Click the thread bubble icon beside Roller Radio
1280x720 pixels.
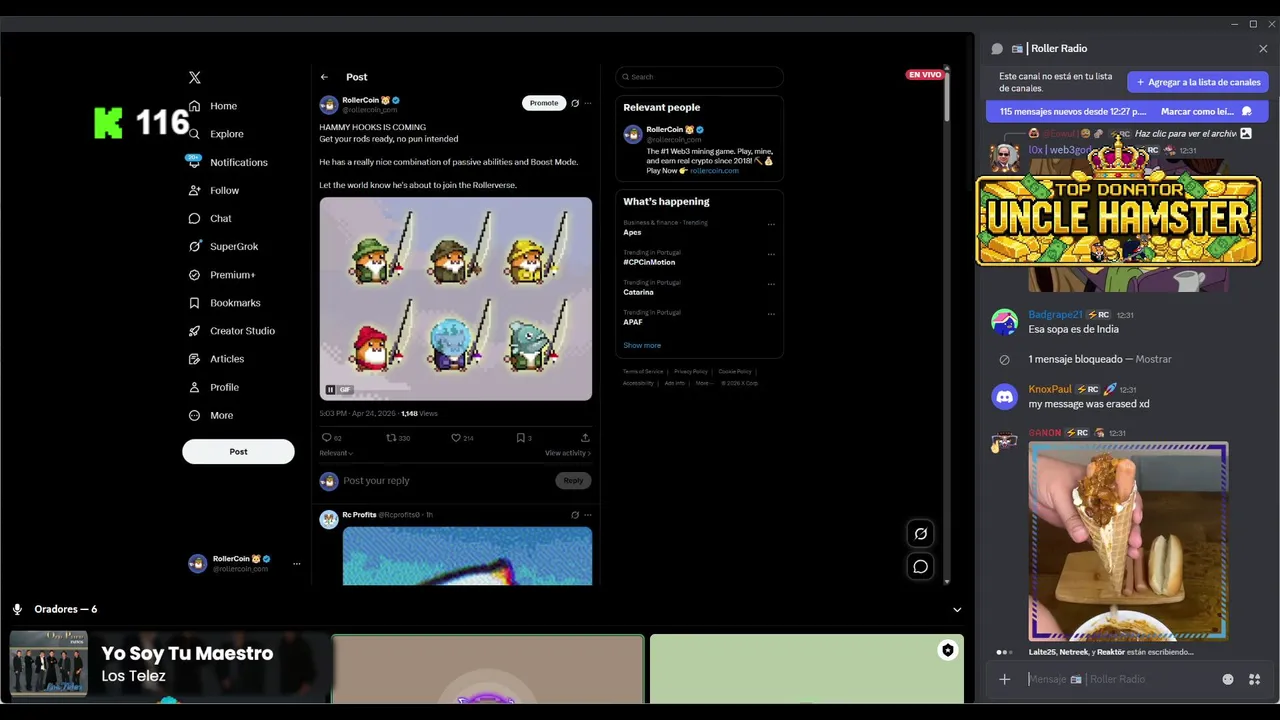[997, 49]
